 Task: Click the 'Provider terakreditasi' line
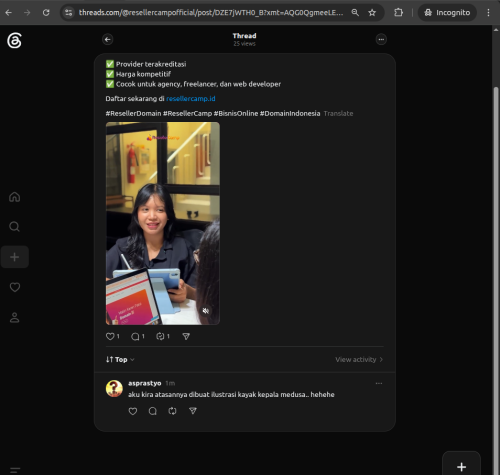(x=146, y=64)
